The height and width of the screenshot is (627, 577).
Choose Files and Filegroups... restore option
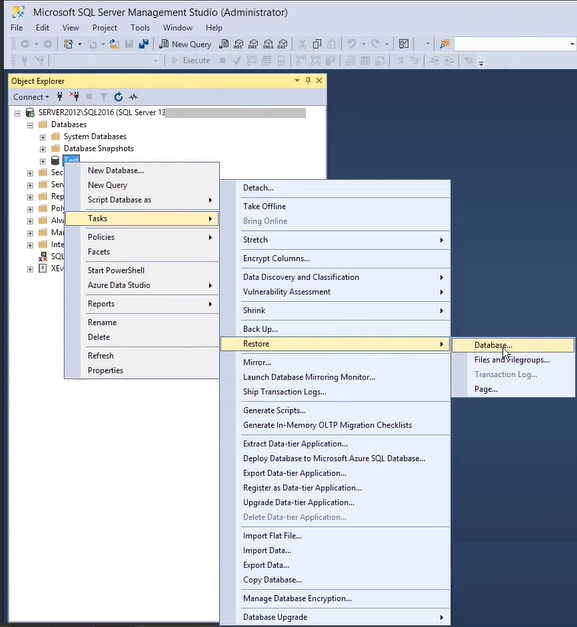[x=513, y=360]
